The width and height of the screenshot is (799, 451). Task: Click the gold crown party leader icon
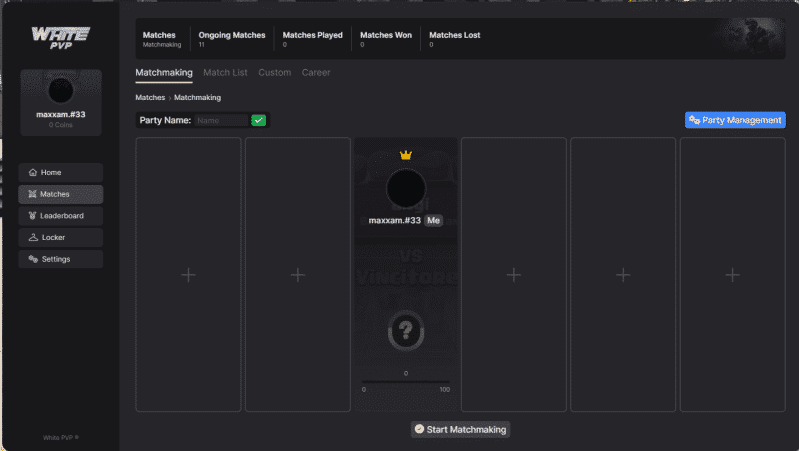pos(406,154)
